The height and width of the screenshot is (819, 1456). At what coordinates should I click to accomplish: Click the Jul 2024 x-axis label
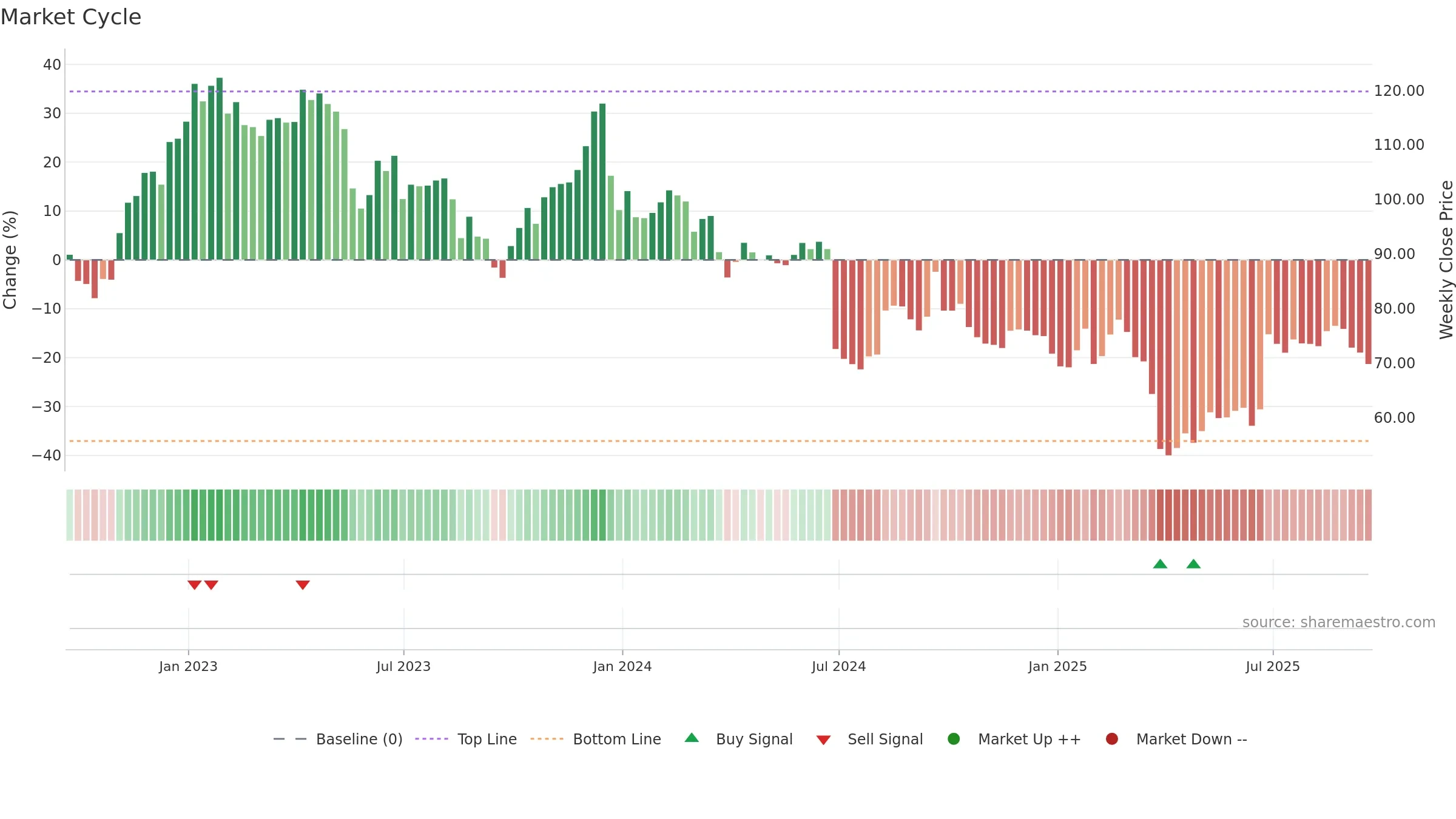tap(839, 666)
